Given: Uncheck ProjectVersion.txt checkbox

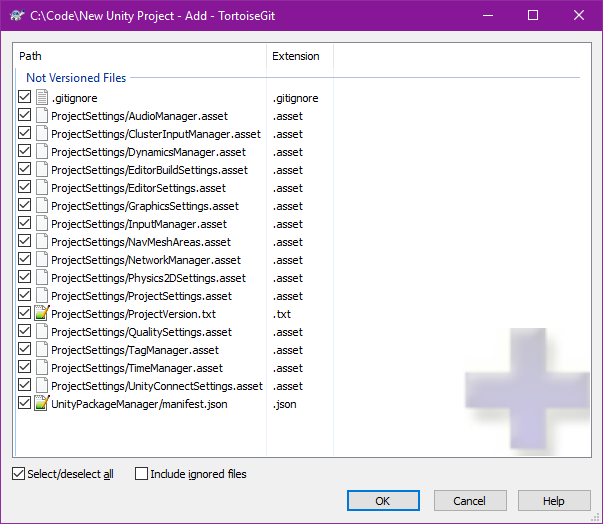Looking at the screenshot, I should pos(24,313).
